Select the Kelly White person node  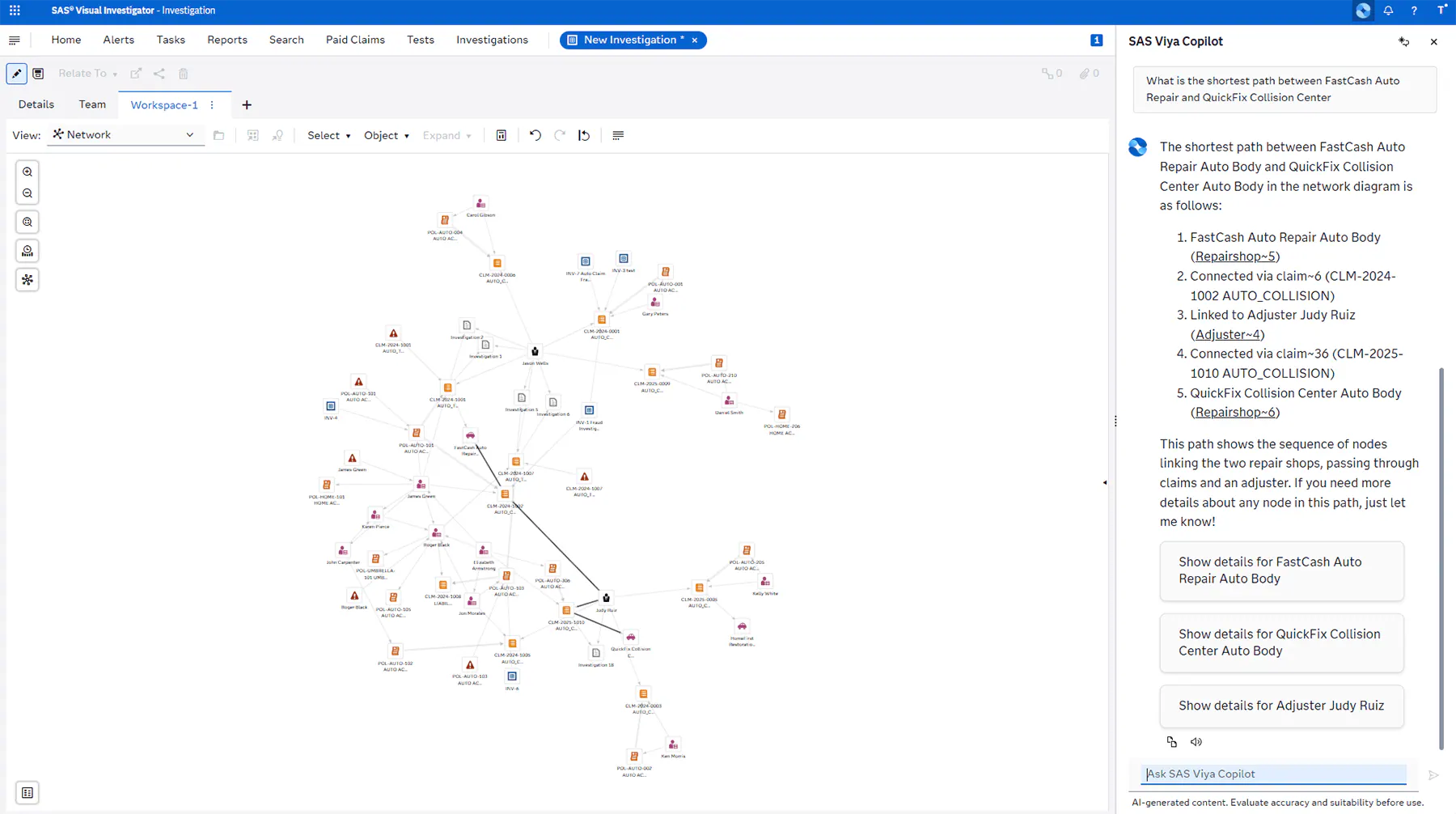(765, 582)
